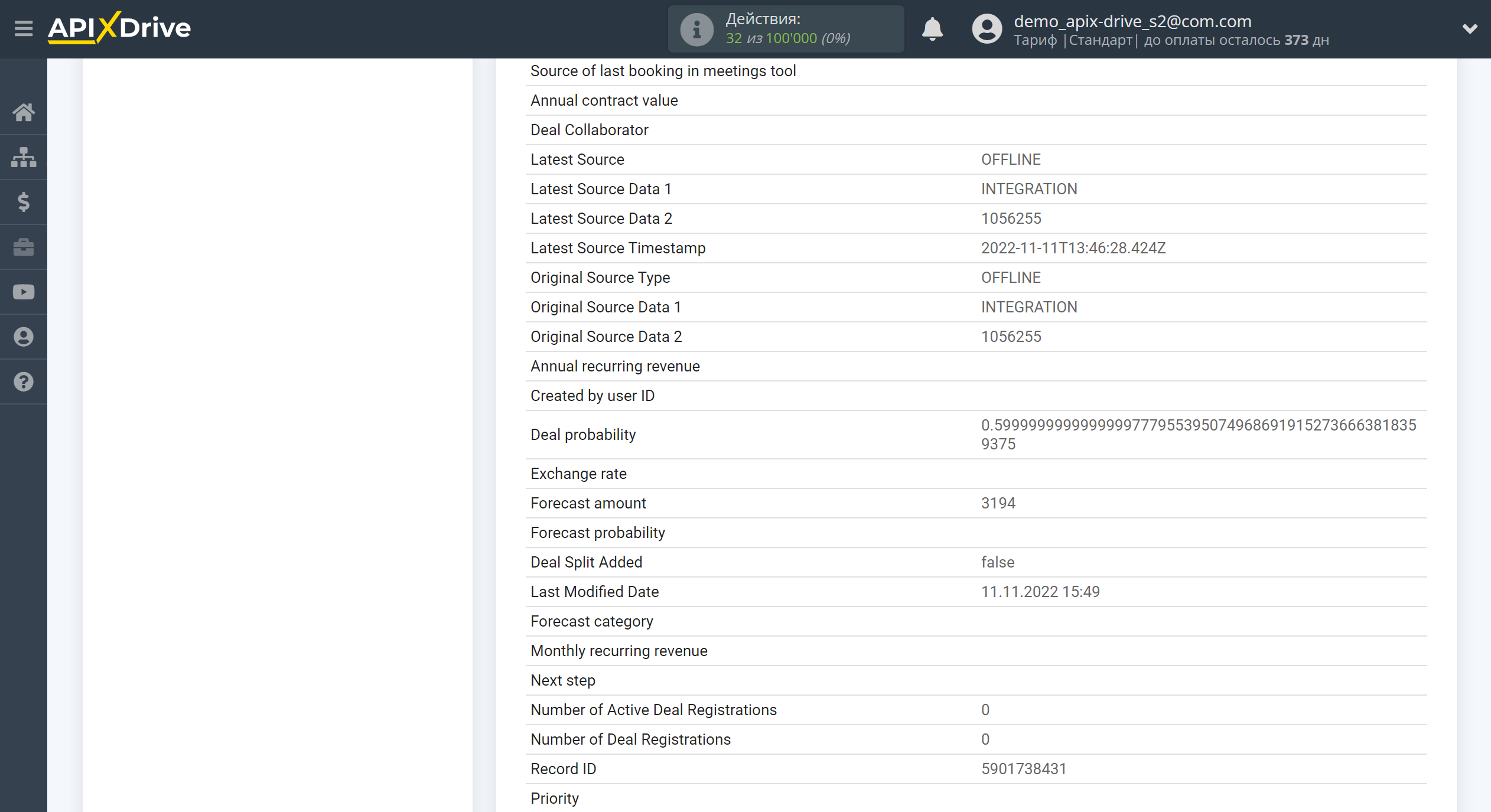Image resolution: width=1491 pixels, height=812 pixels.
Task: Select 1056255 value of Original Source Data 2
Action: (x=1011, y=337)
